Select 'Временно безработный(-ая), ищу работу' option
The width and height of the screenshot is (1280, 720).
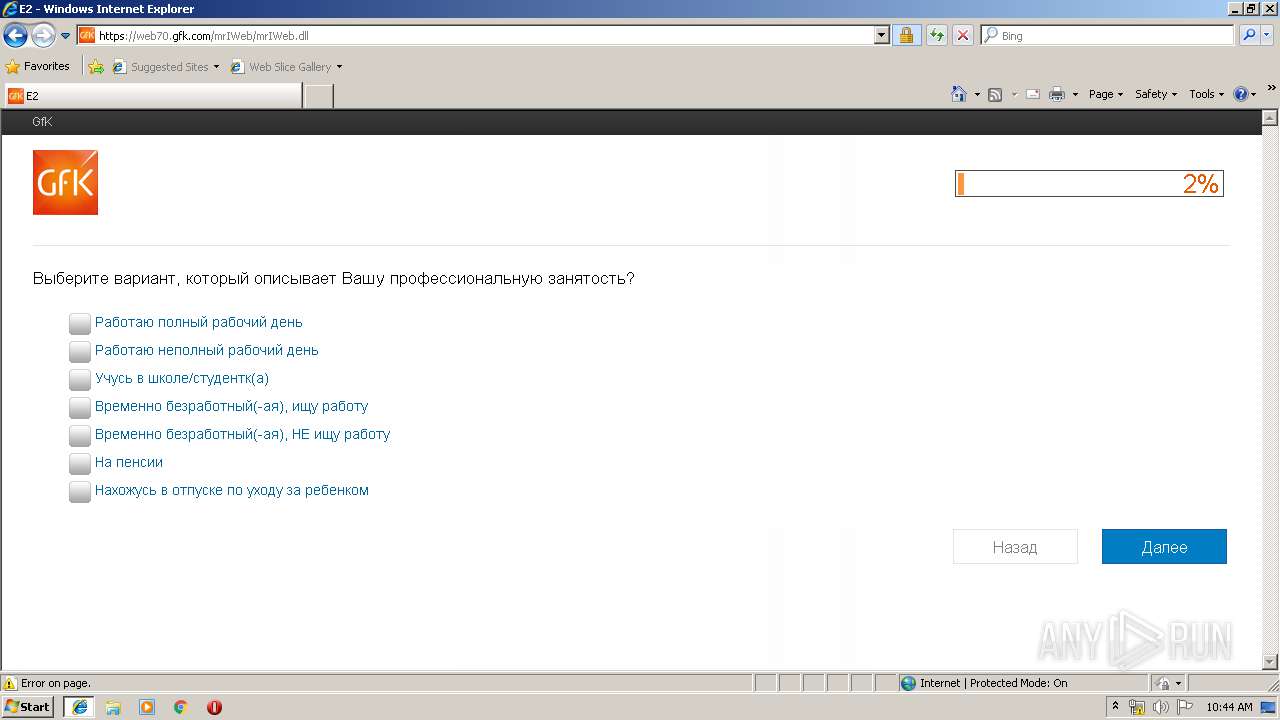[80, 407]
